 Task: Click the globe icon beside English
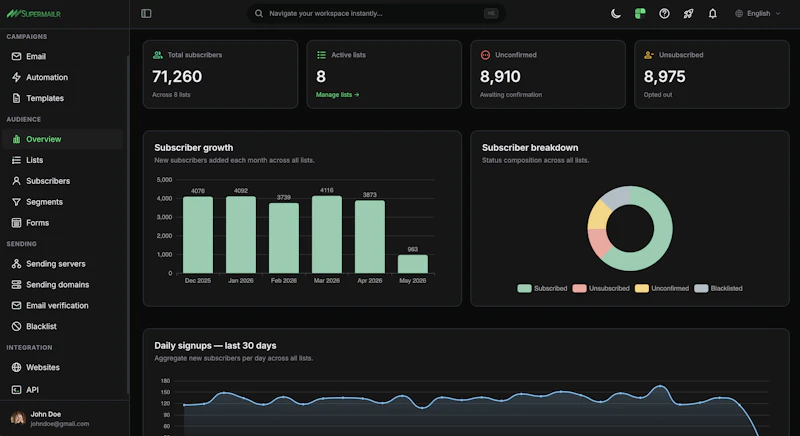739,13
